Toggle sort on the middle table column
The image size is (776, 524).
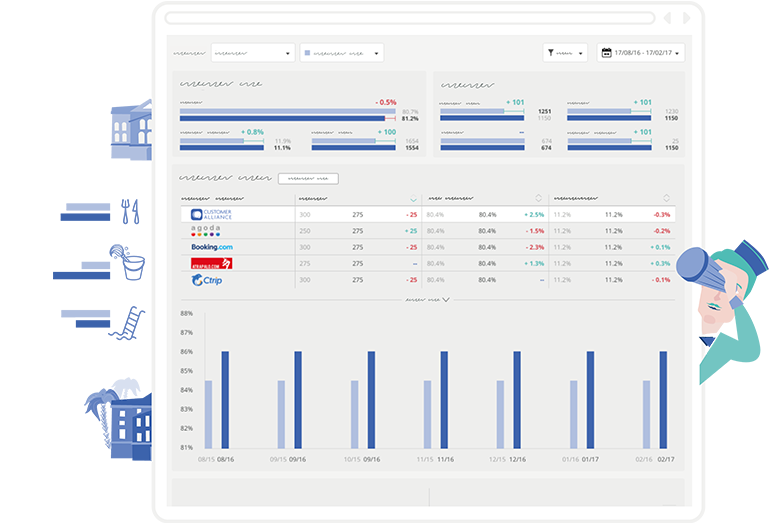(x=538, y=198)
